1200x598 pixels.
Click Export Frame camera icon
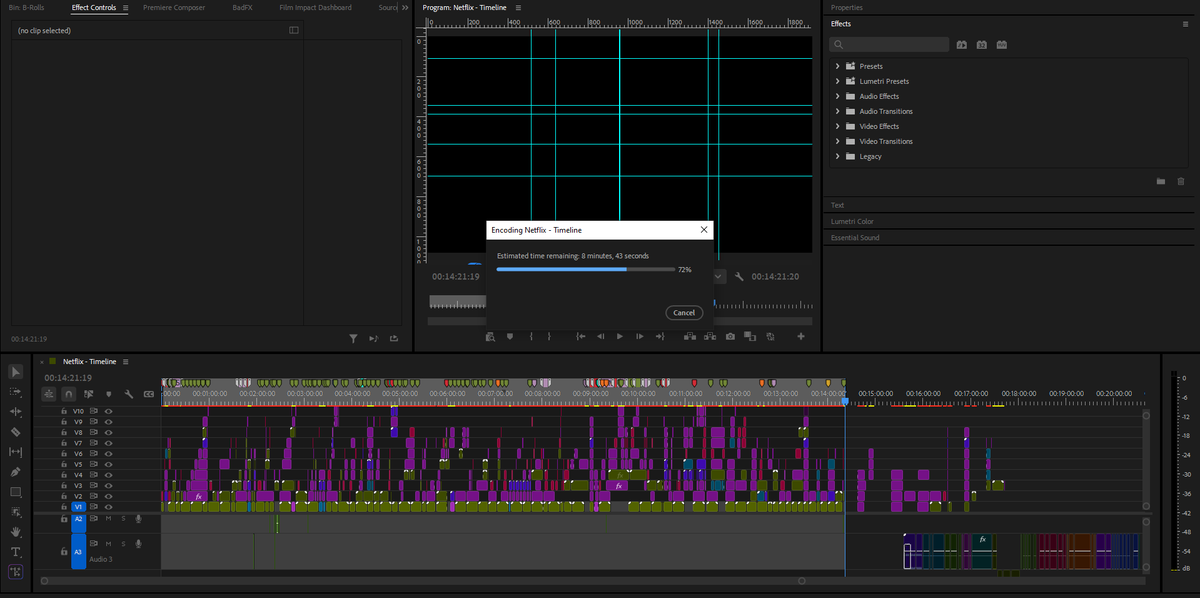tap(731, 337)
